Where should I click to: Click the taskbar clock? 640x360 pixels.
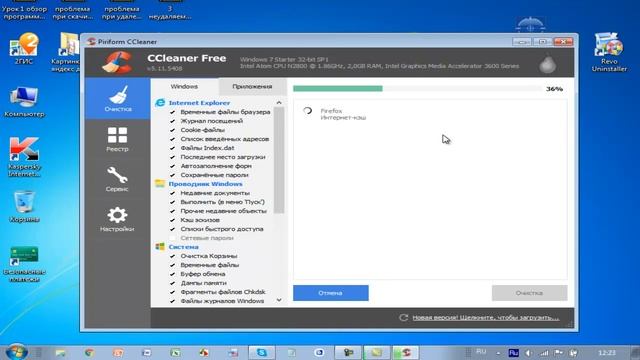[607, 353]
